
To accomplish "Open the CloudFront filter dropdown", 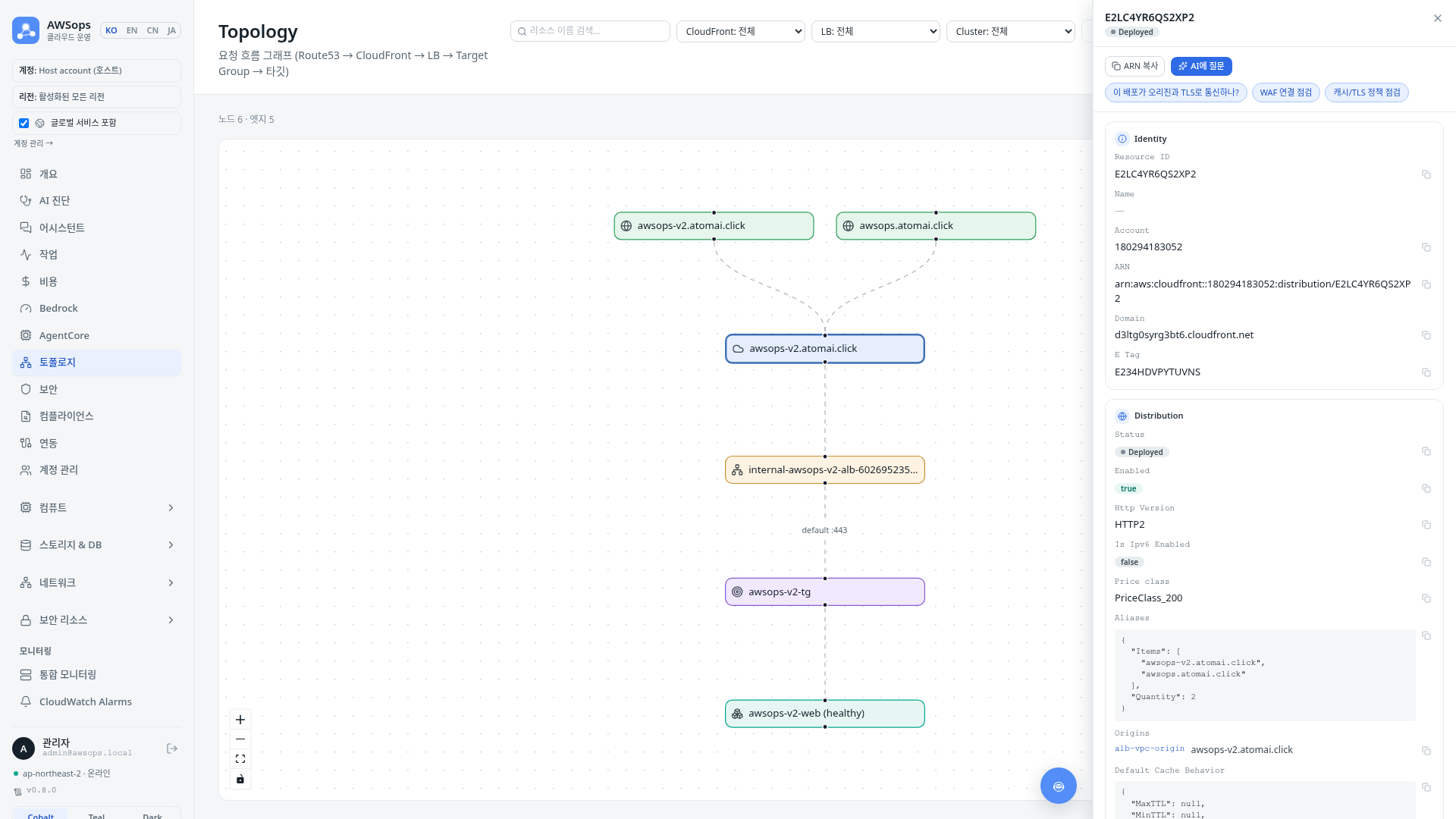I will [741, 31].
